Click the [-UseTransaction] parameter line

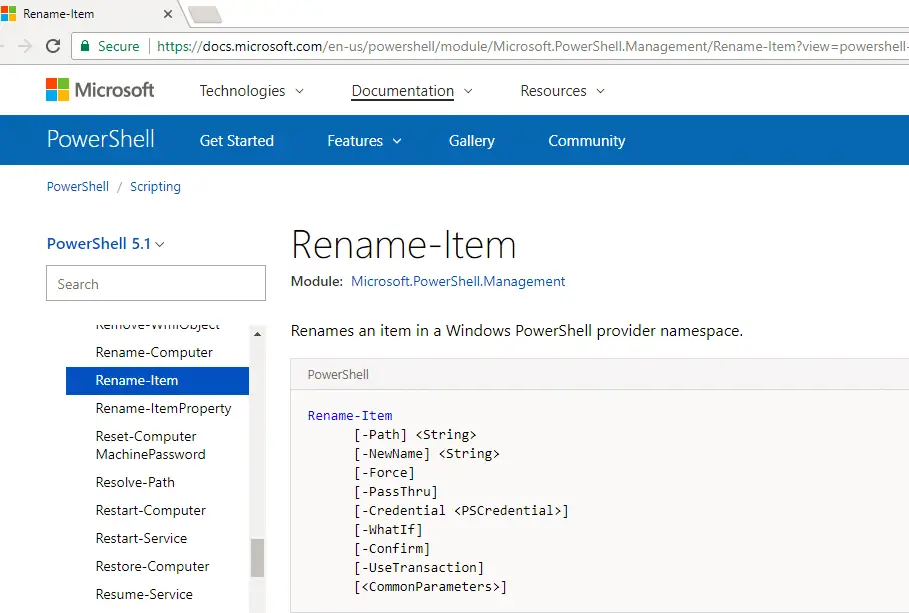coord(419,568)
